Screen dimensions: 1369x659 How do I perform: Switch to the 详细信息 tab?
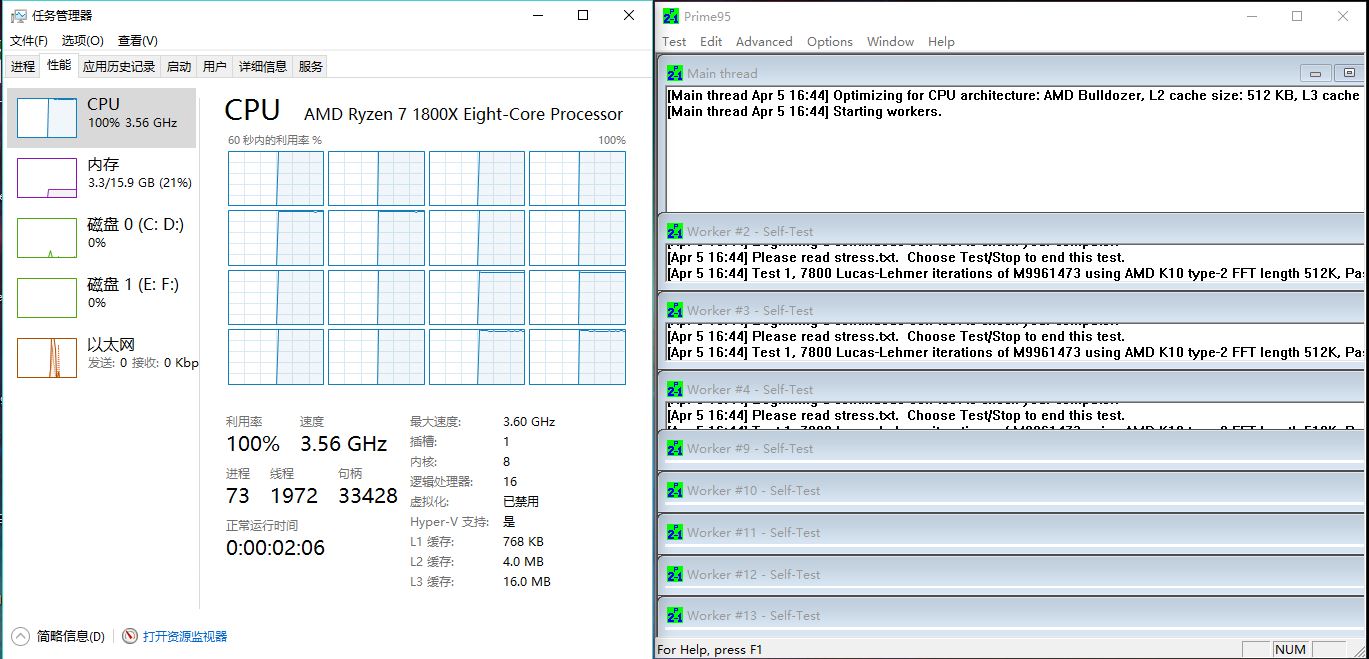(x=263, y=67)
